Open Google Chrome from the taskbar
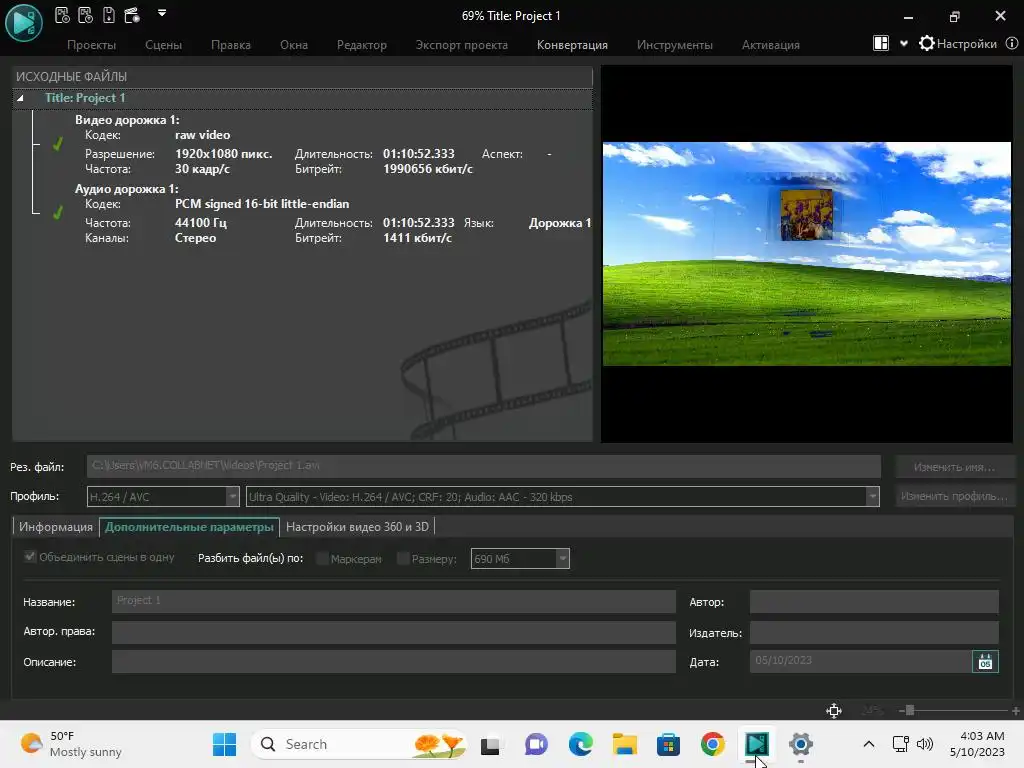Image resolution: width=1024 pixels, height=768 pixels. (712, 744)
